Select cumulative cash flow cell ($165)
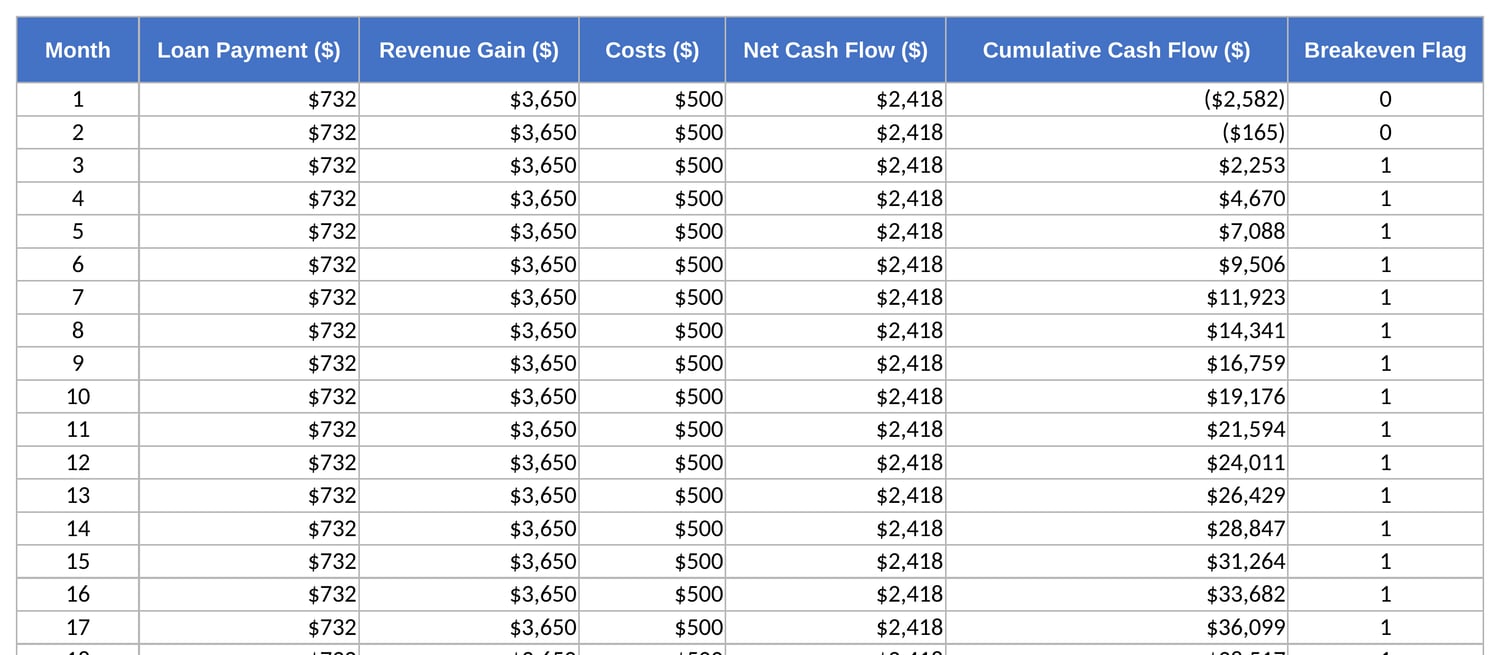This screenshot has height=655, width=1500. click(1117, 132)
